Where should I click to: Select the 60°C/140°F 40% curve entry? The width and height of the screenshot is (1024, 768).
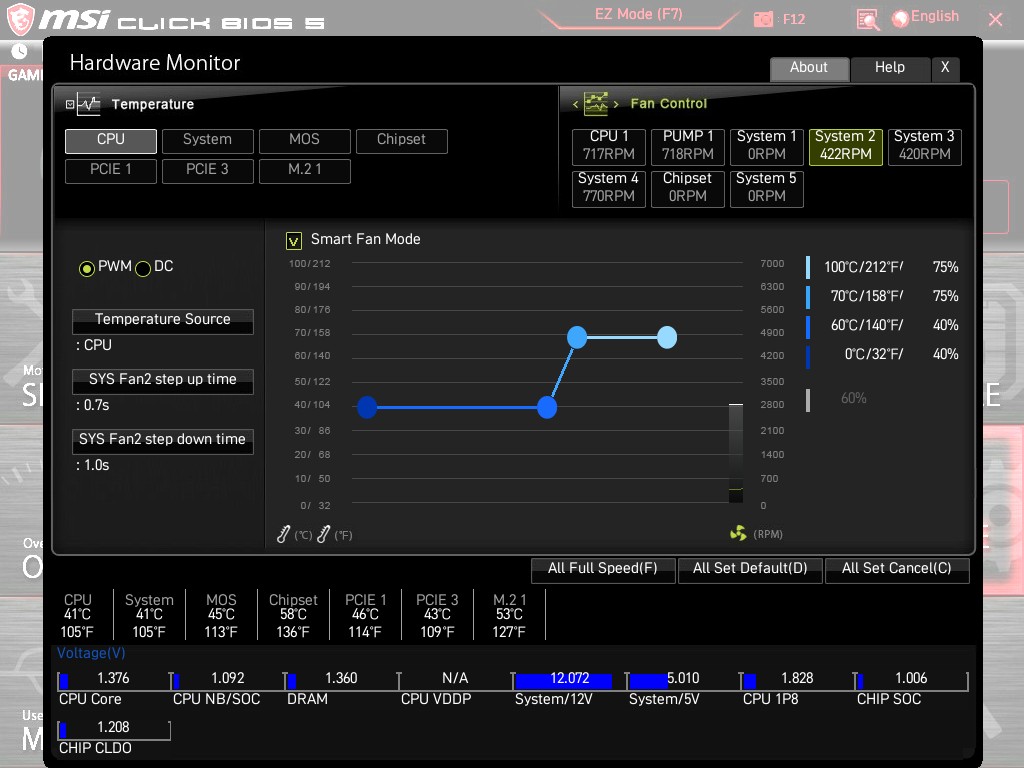pyautogui.click(x=882, y=325)
